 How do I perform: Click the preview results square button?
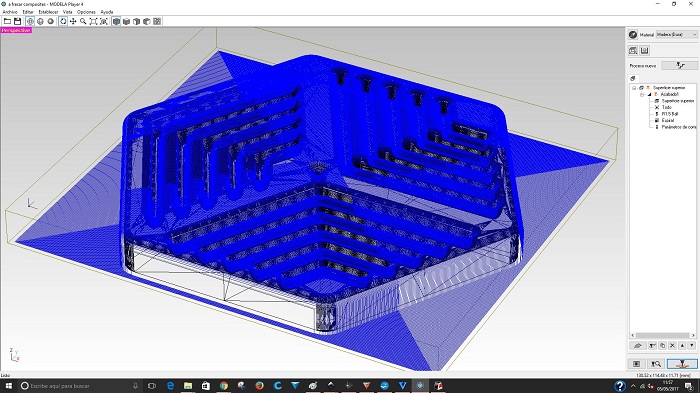637,364
